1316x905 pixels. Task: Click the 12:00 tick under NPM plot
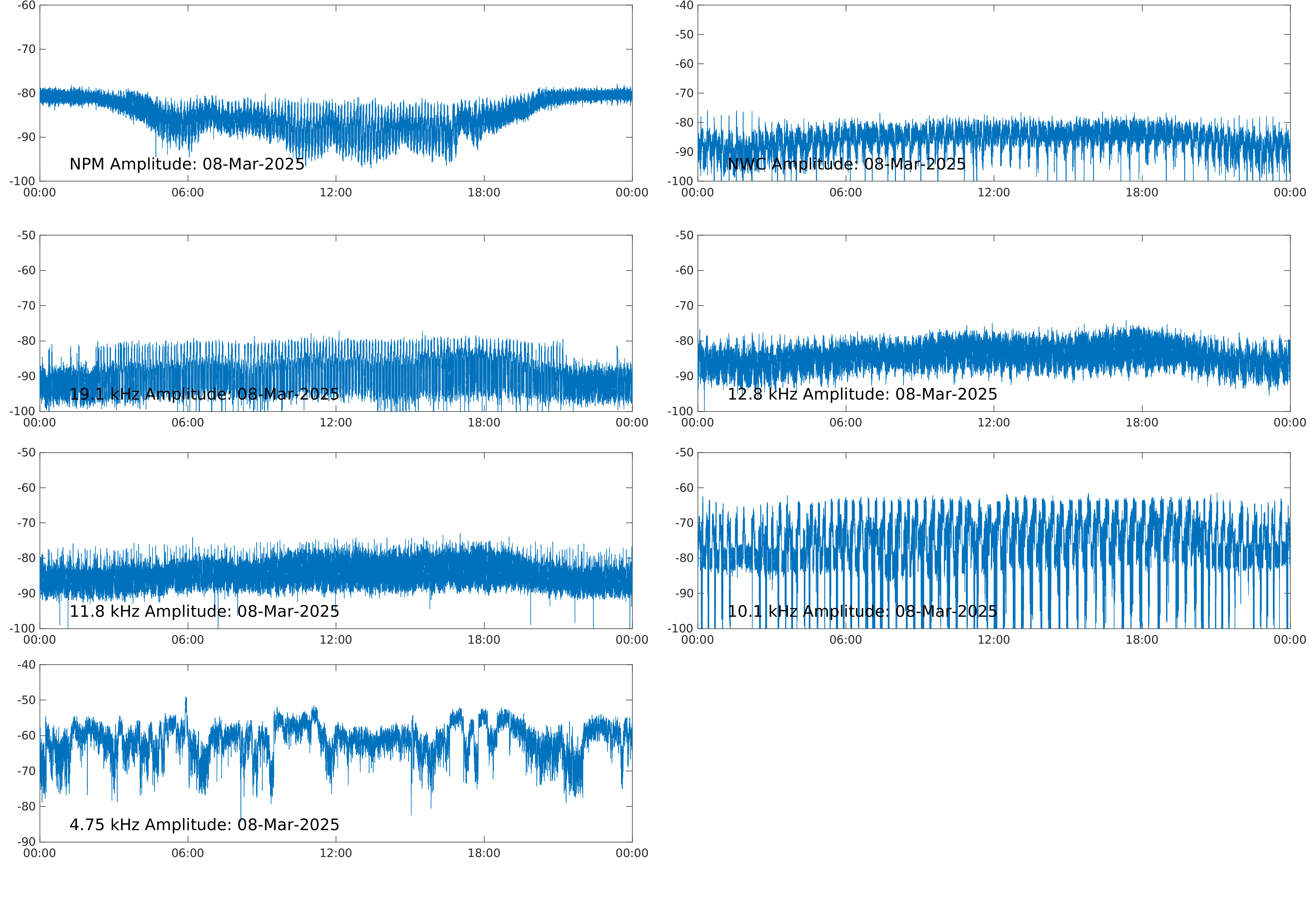tap(336, 193)
